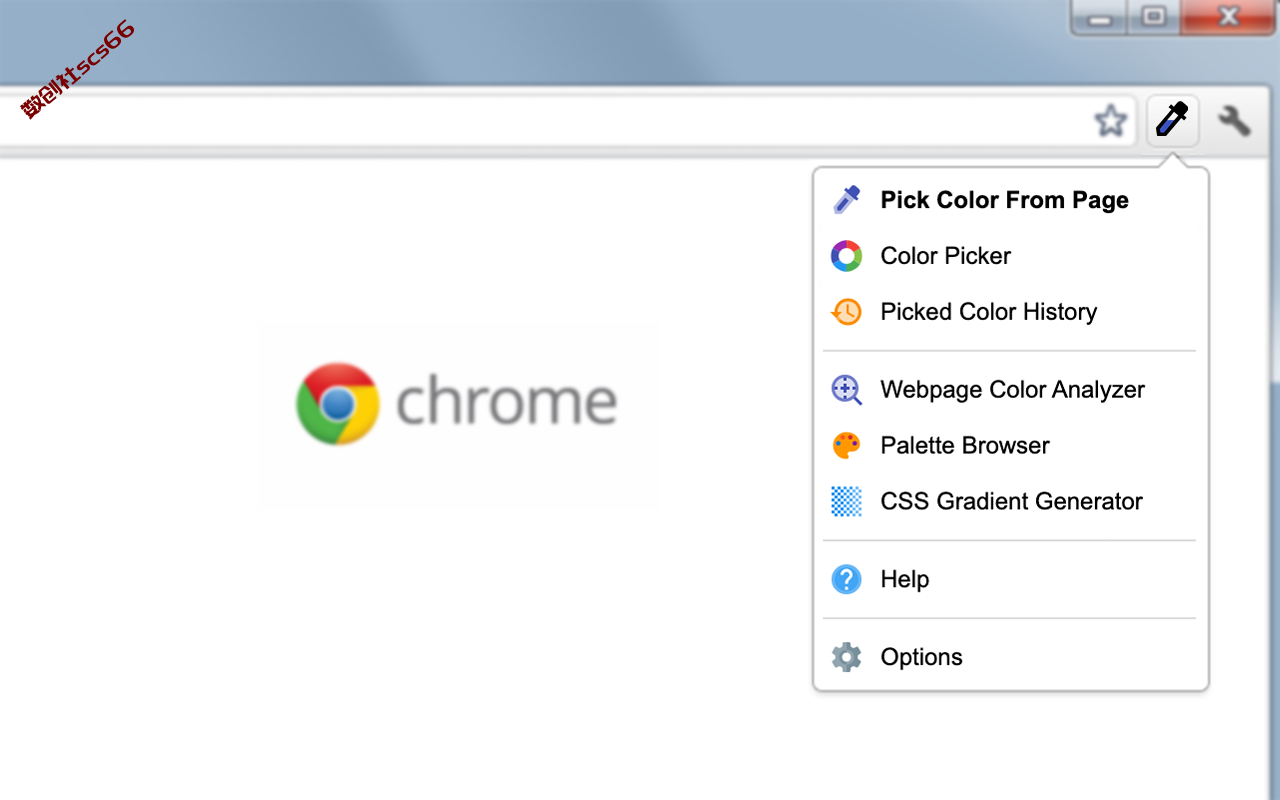1280x800 pixels.
Task: Click the Color Picker color wheel icon
Action: tap(846, 256)
